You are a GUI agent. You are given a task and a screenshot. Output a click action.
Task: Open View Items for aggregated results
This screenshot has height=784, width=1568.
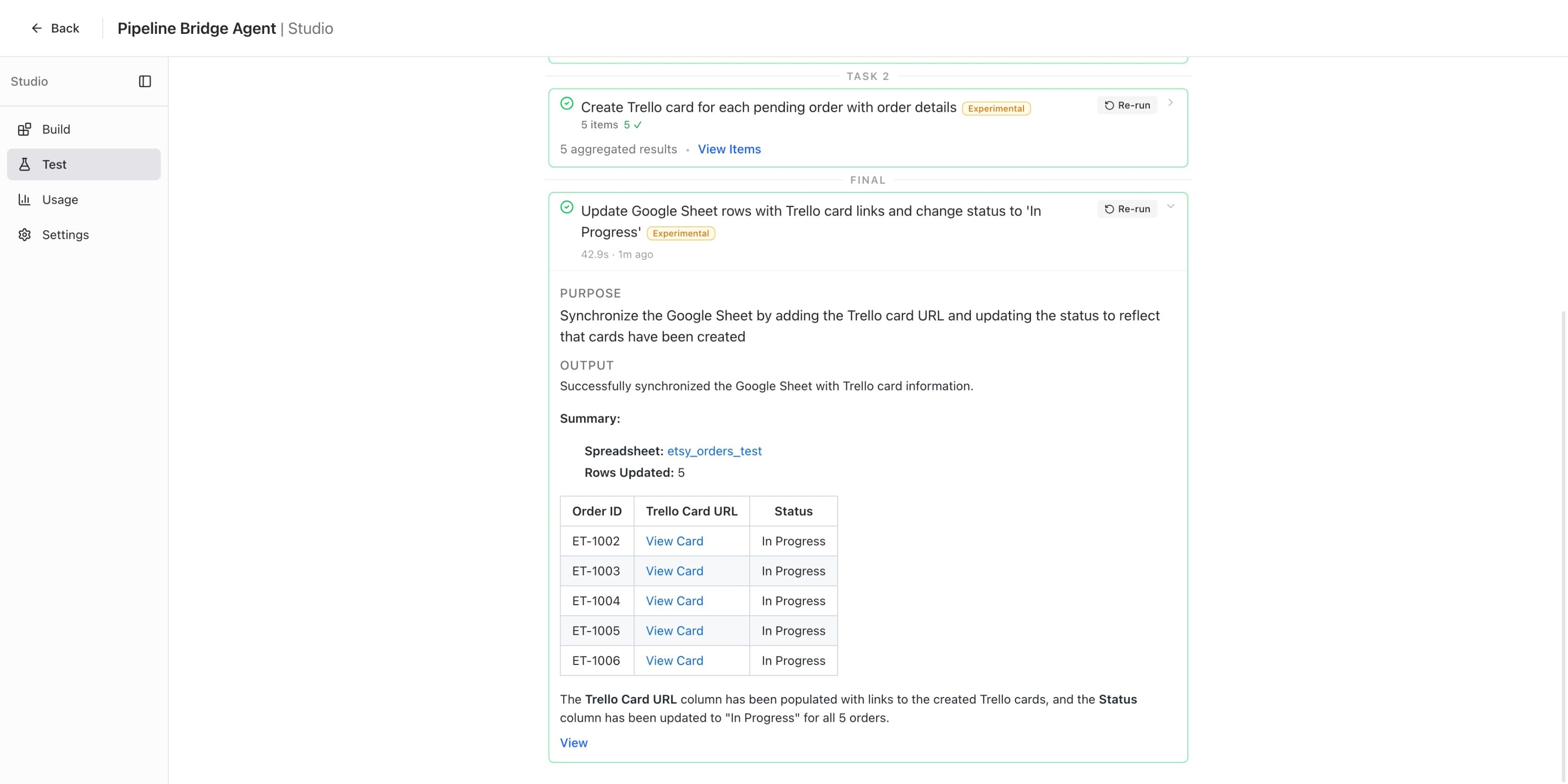click(729, 149)
